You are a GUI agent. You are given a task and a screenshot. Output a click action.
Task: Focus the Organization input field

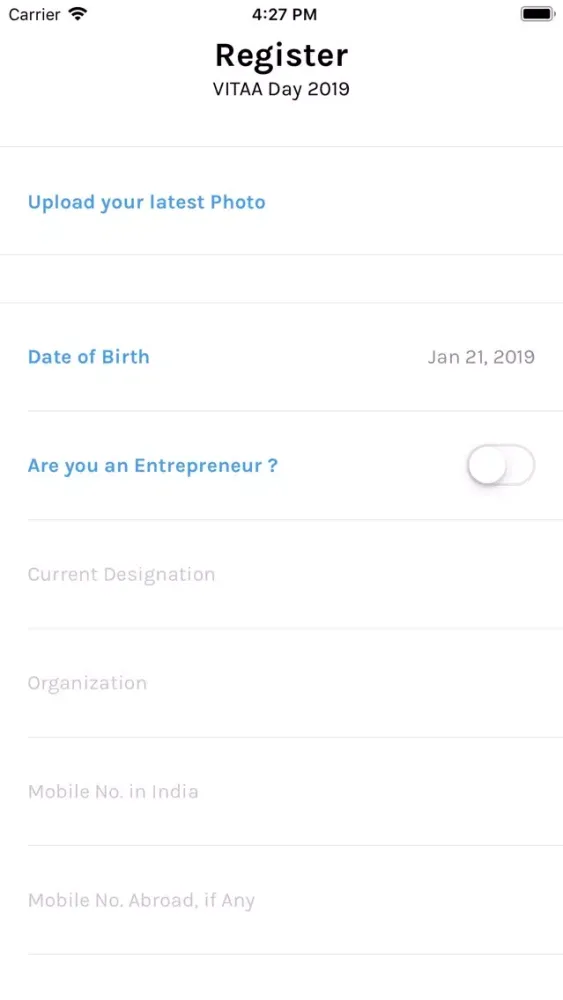point(295,683)
